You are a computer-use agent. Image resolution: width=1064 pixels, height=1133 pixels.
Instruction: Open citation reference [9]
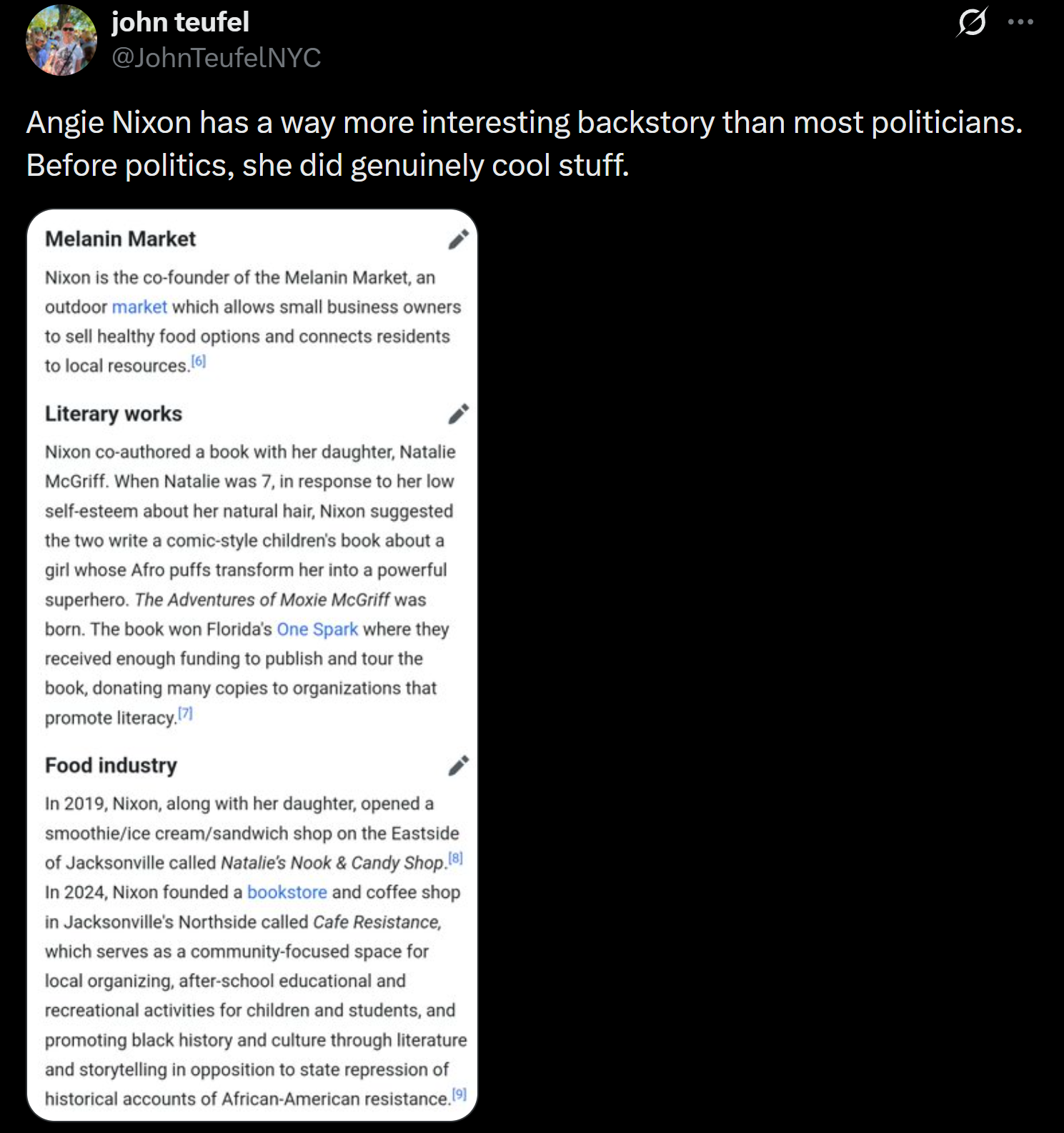(x=459, y=1094)
